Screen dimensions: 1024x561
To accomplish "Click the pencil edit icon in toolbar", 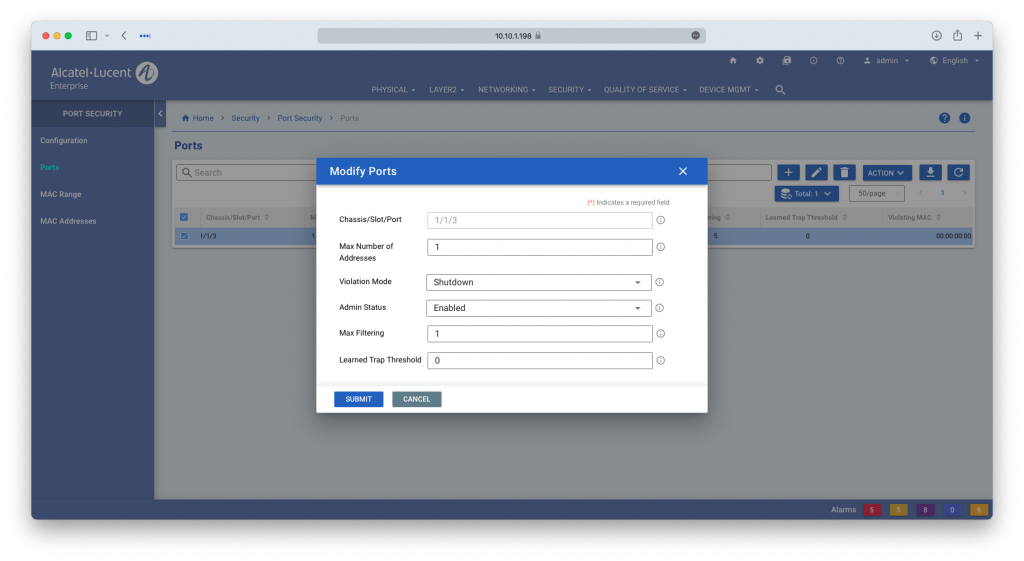I will click(x=816, y=173).
